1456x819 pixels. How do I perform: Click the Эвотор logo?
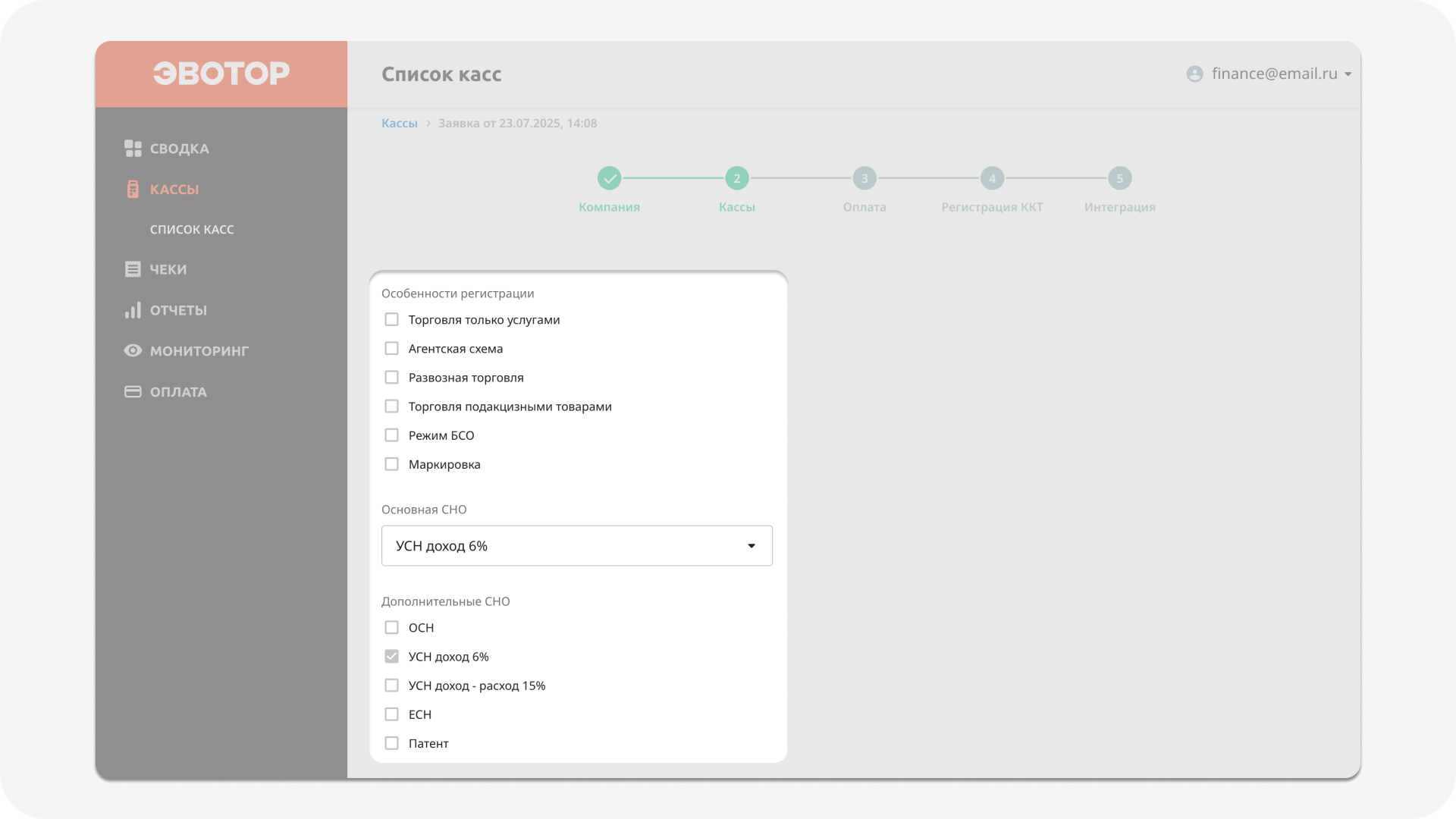click(x=221, y=74)
